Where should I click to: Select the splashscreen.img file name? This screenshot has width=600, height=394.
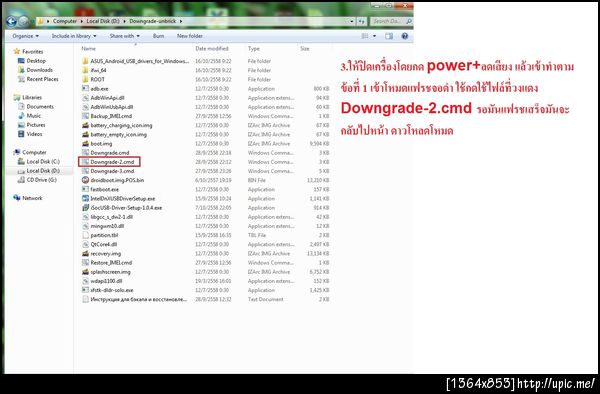(x=110, y=272)
